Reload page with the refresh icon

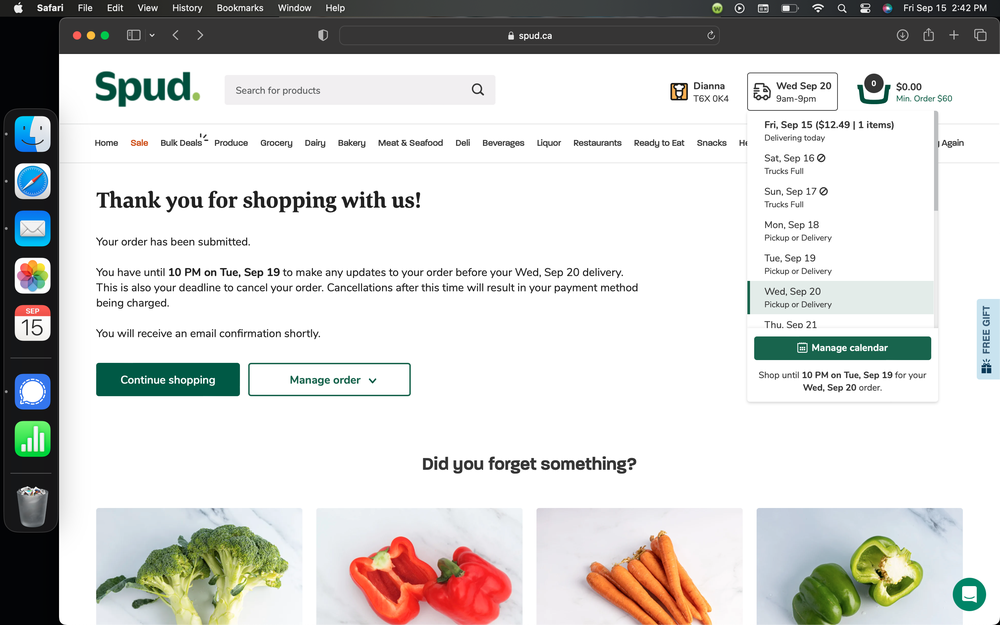click(711, 35)
